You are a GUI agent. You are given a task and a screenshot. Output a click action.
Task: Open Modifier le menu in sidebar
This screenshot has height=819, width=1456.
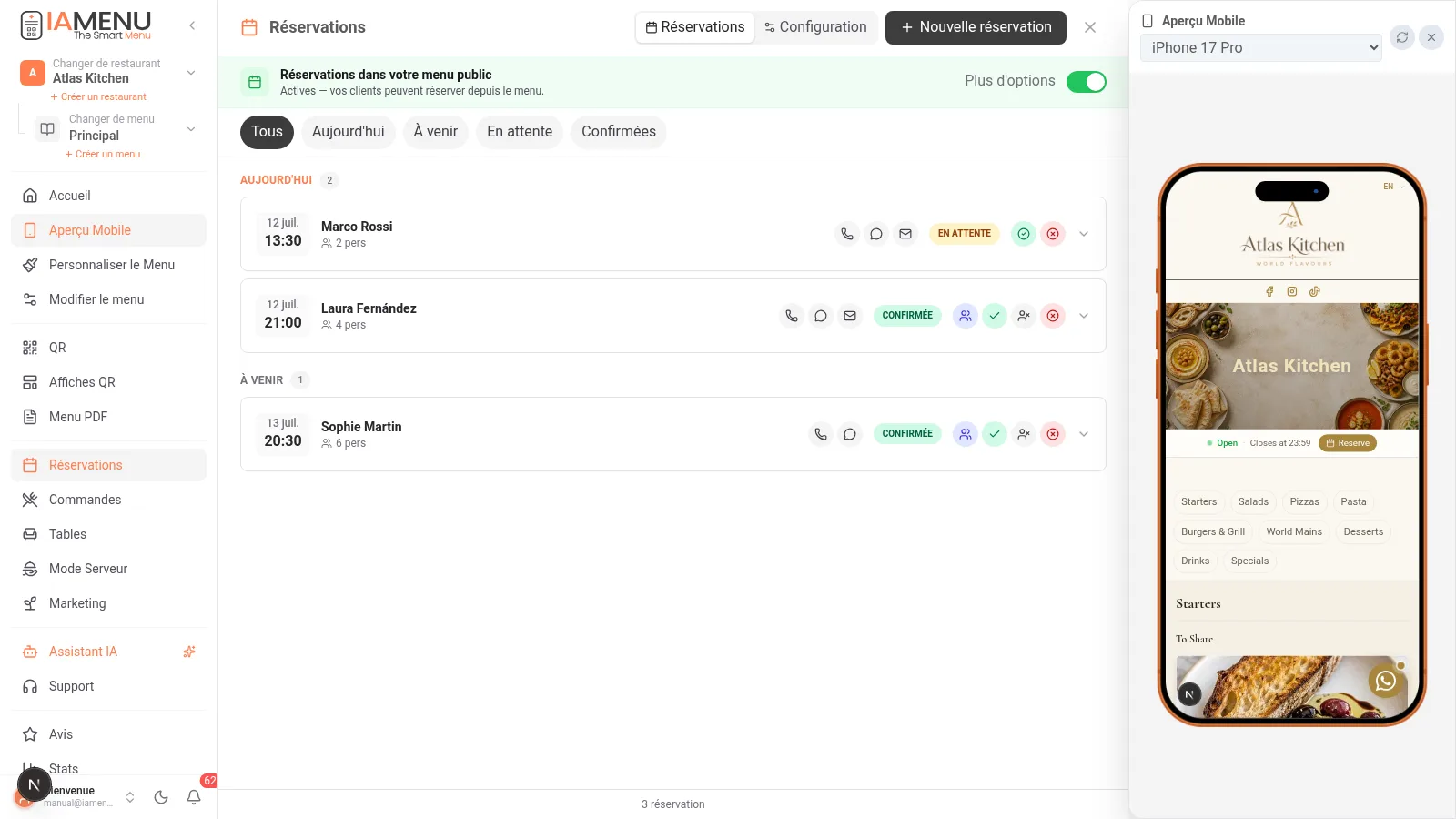click(109, 299)
